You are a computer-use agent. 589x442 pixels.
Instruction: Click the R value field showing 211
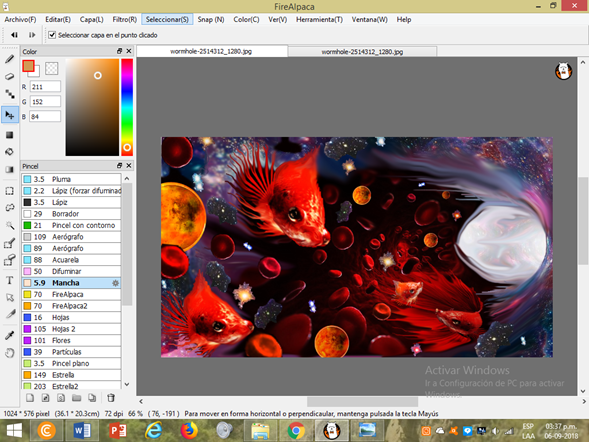[45, 87]
